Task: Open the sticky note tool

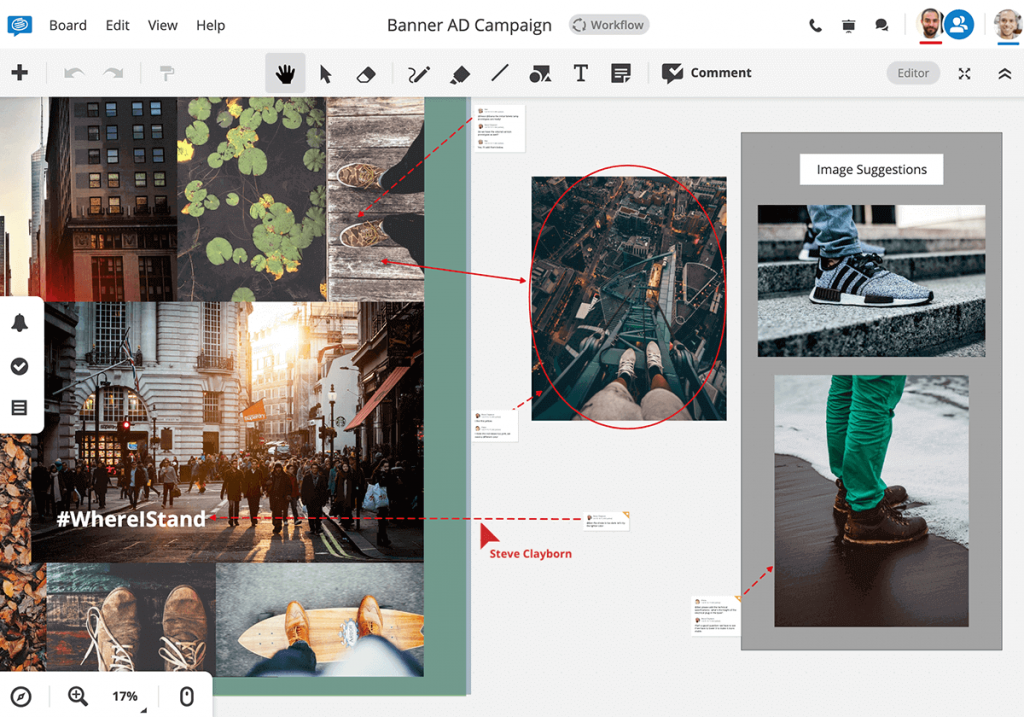Action: click(621, 72)
